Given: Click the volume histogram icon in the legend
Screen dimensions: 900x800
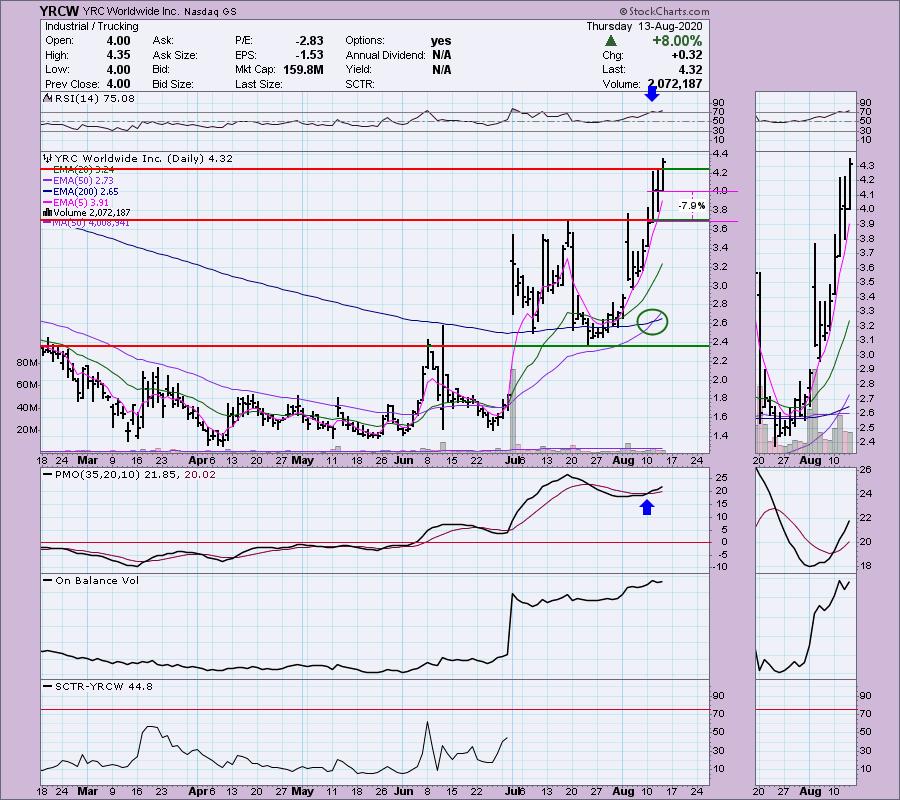Looking at the screenshot, I should [48, 213].
